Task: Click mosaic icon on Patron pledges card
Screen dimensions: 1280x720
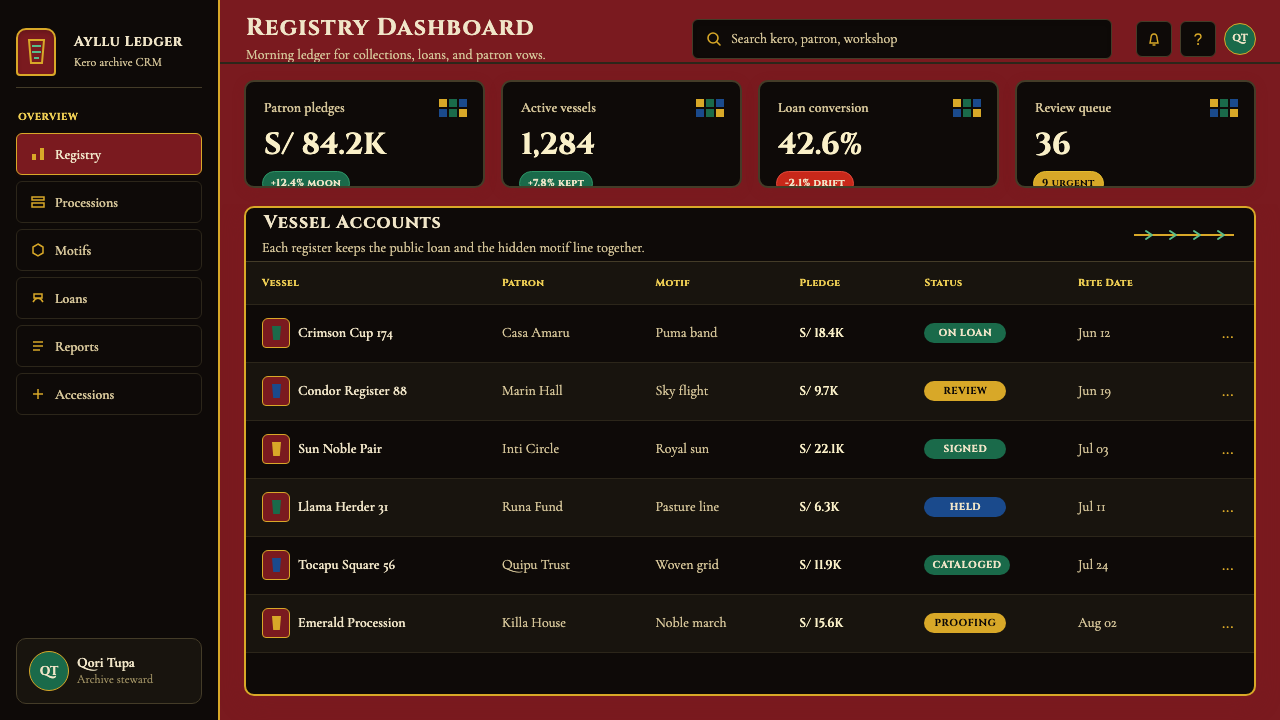Action: (453, 108)
